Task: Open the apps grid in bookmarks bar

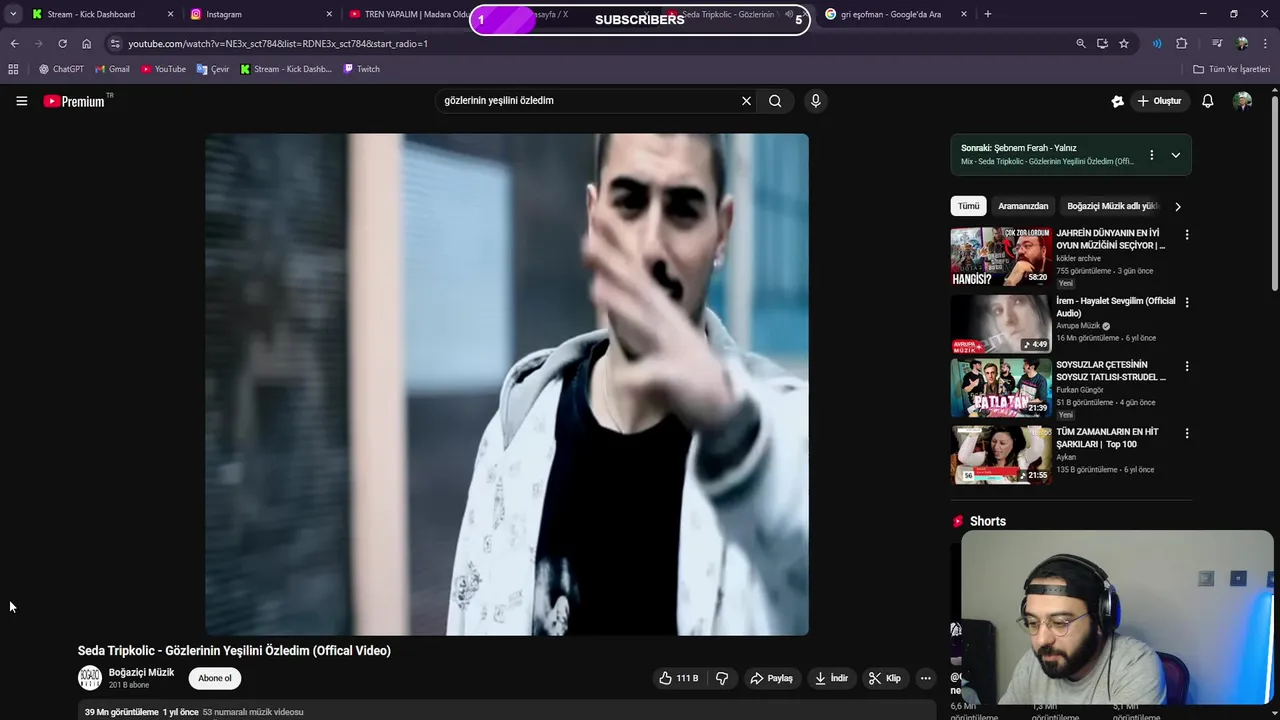Action: click(x=13, y=69)
